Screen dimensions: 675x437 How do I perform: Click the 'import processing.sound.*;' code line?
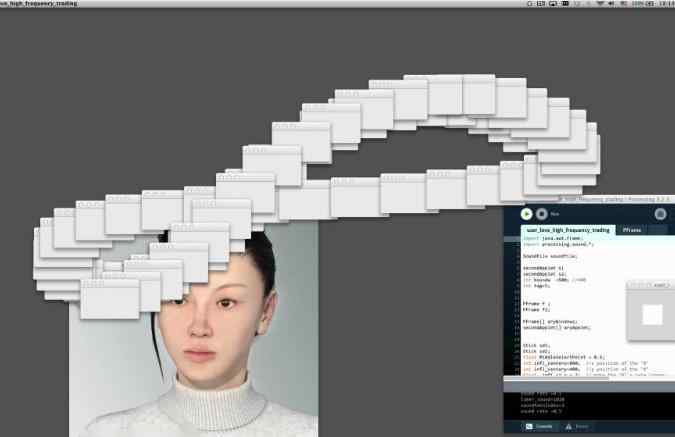(x=558, y=244)
